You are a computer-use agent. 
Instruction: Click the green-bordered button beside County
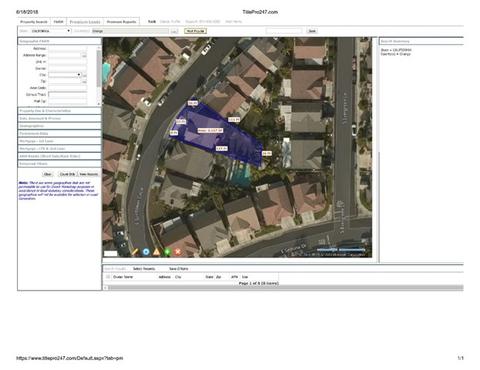pyautogui.click(x=195, y=31)
